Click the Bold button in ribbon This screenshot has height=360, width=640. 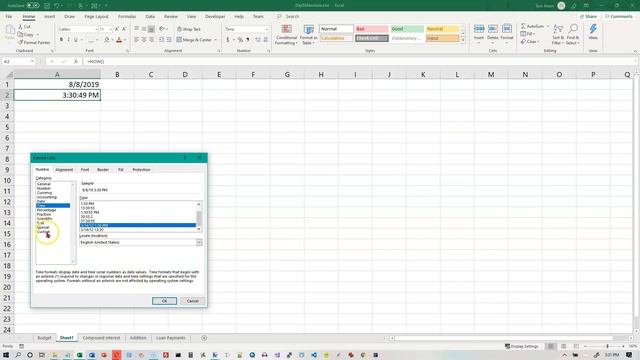[61, 40]
